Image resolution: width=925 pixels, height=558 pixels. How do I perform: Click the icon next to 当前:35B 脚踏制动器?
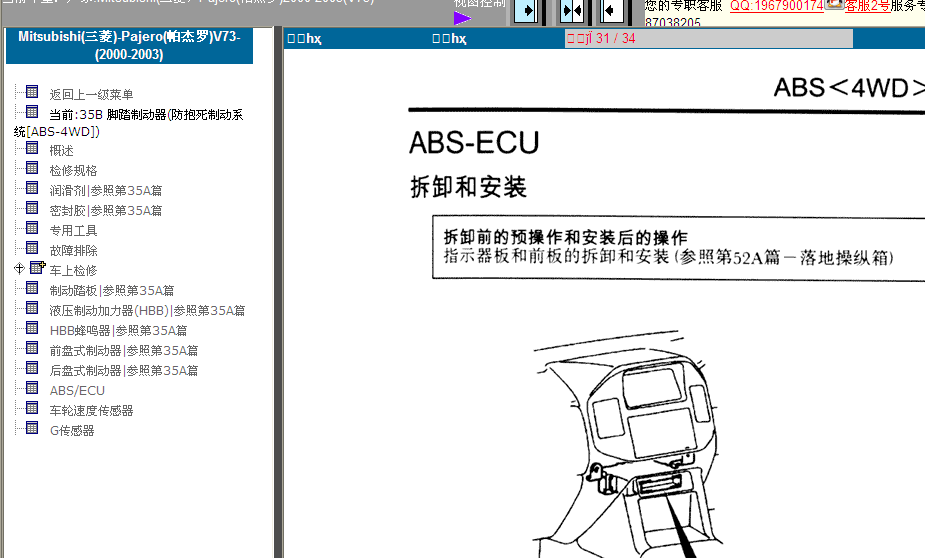[32, 112]
